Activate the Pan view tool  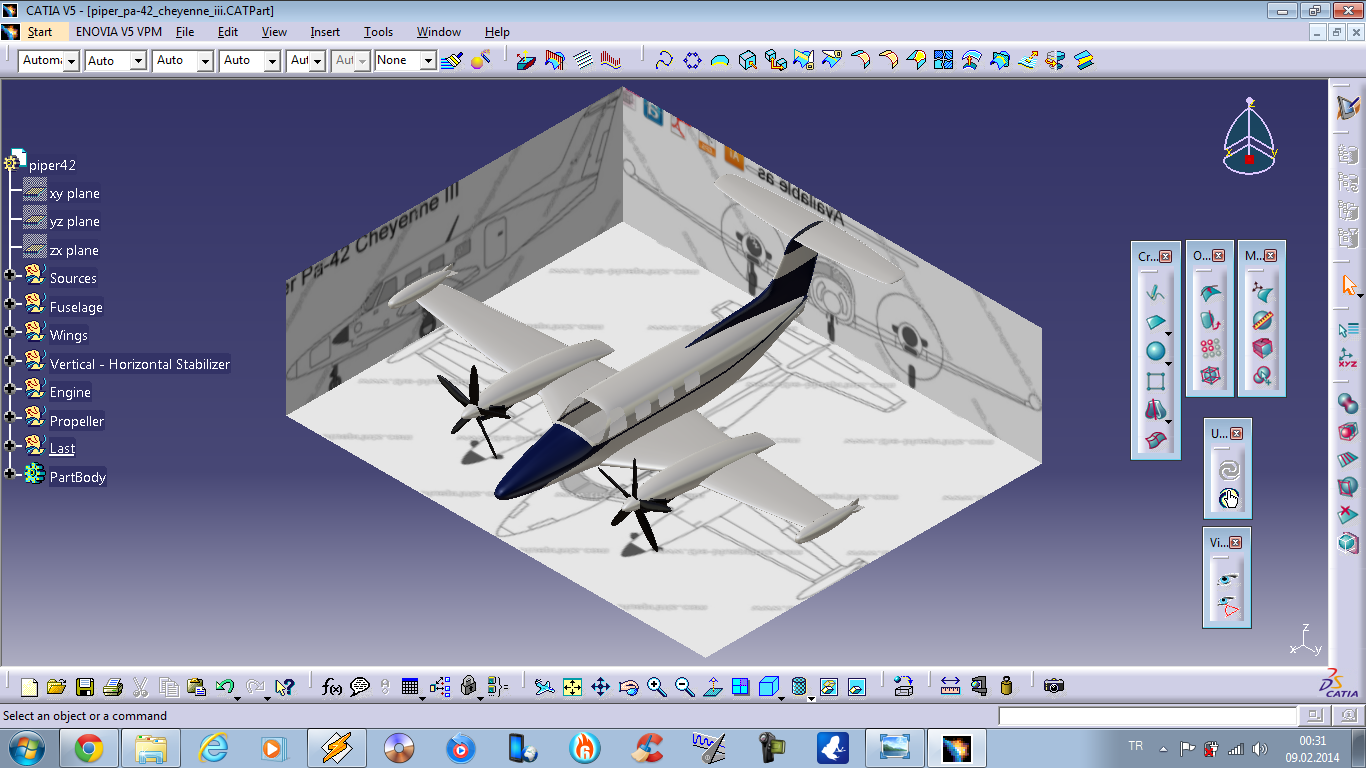(600, 687)
